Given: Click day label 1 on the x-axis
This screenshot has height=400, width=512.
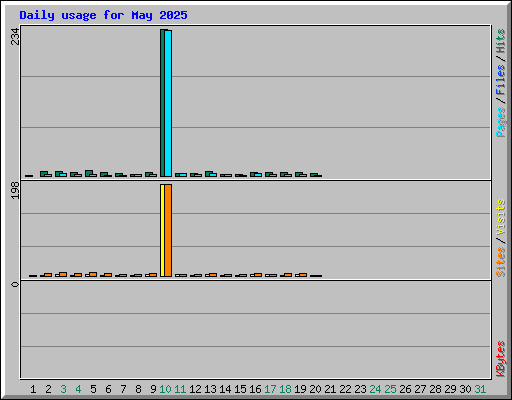Looking at the screenshot, I should click(33, 389).
